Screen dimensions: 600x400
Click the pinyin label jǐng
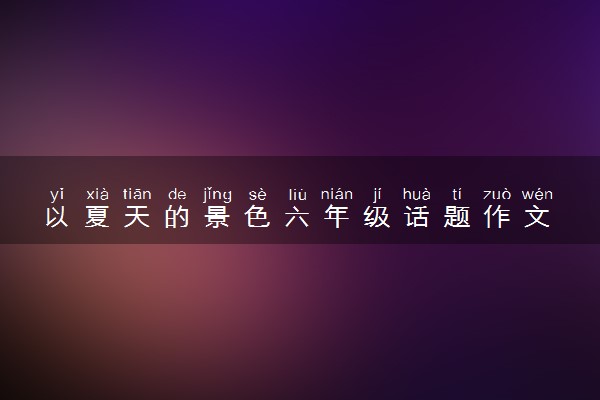point(217,195)
